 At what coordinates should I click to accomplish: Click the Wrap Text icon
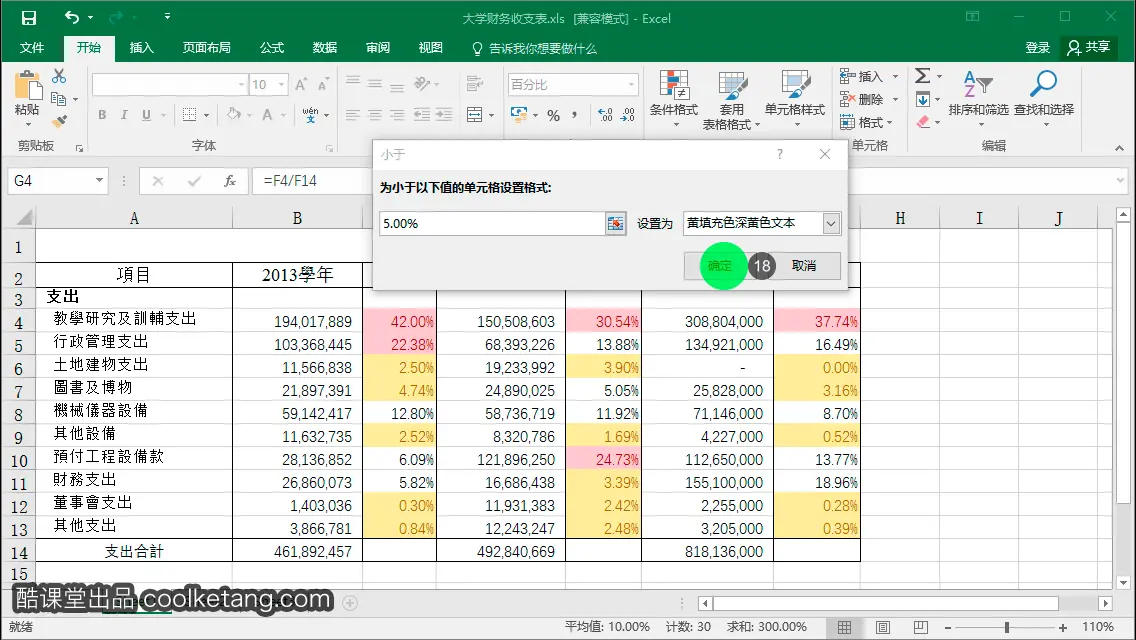click(x=475, y=84)
